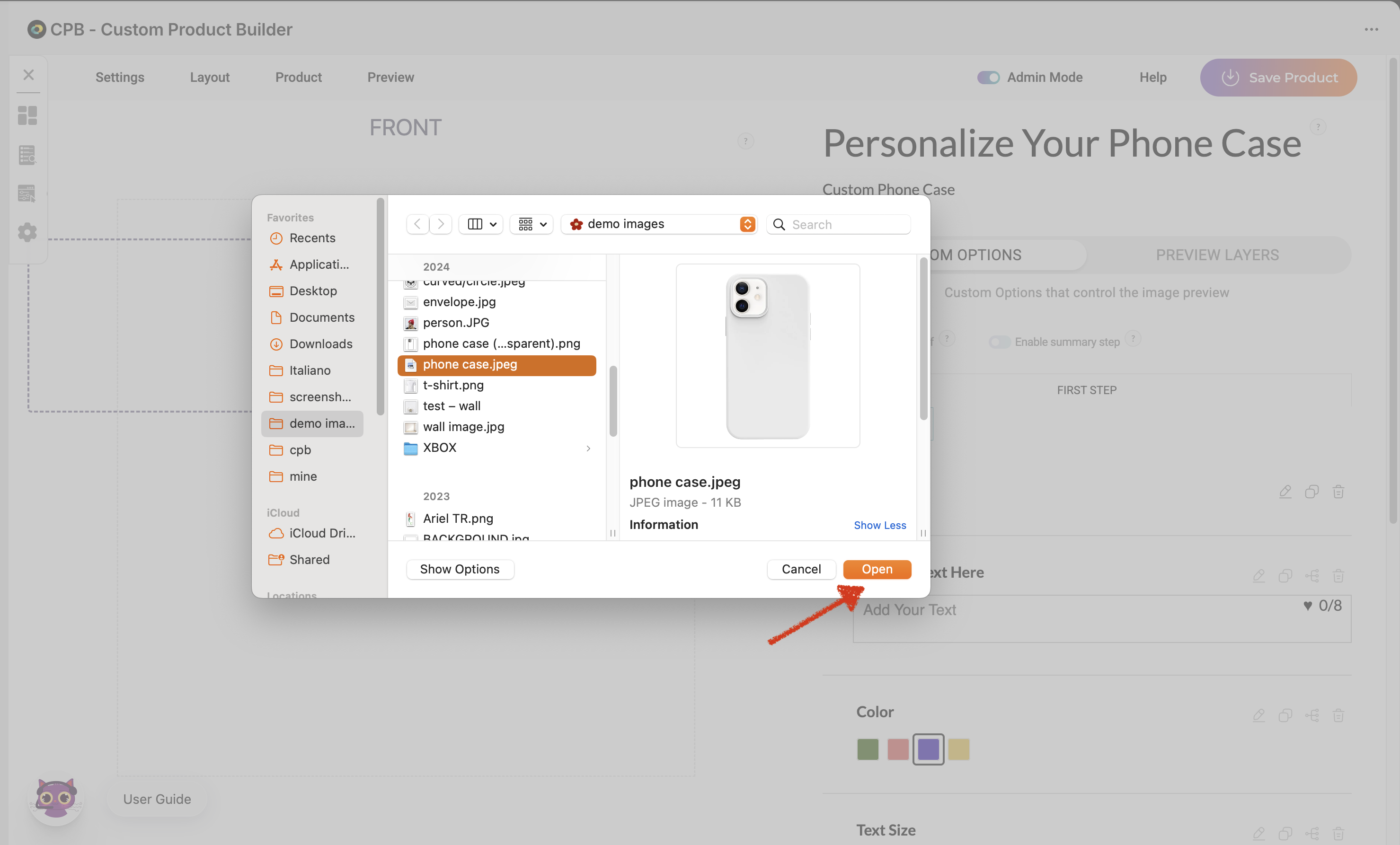This screenshot has height=845, width=1400.
Task: Open the User Guide button
Action: click(x=158, y=799)
